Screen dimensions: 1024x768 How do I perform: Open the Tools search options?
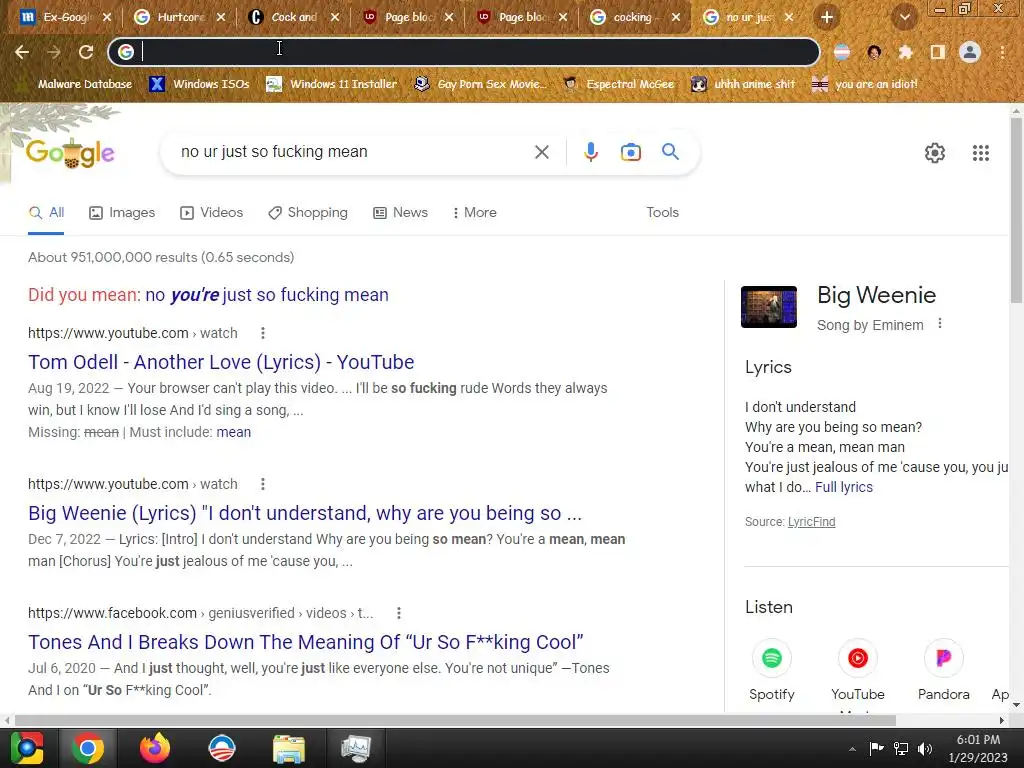coord(662,213)
